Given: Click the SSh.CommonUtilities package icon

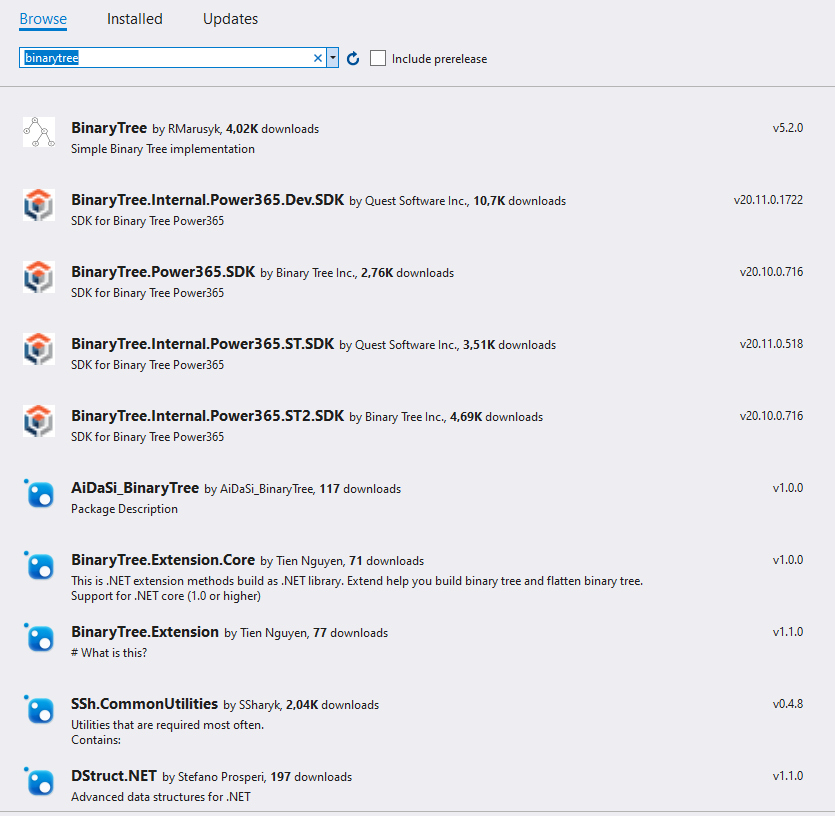Looking at the screenshot, I should click(x=39, y=709).
